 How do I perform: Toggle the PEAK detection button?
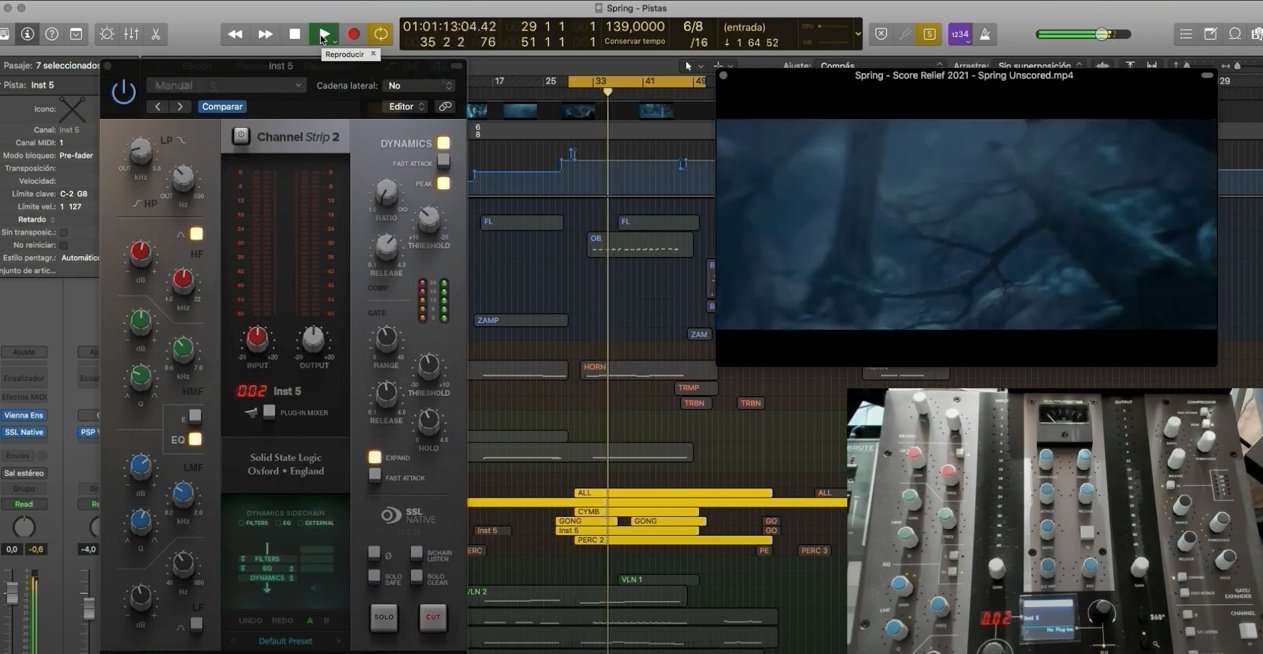443,183
